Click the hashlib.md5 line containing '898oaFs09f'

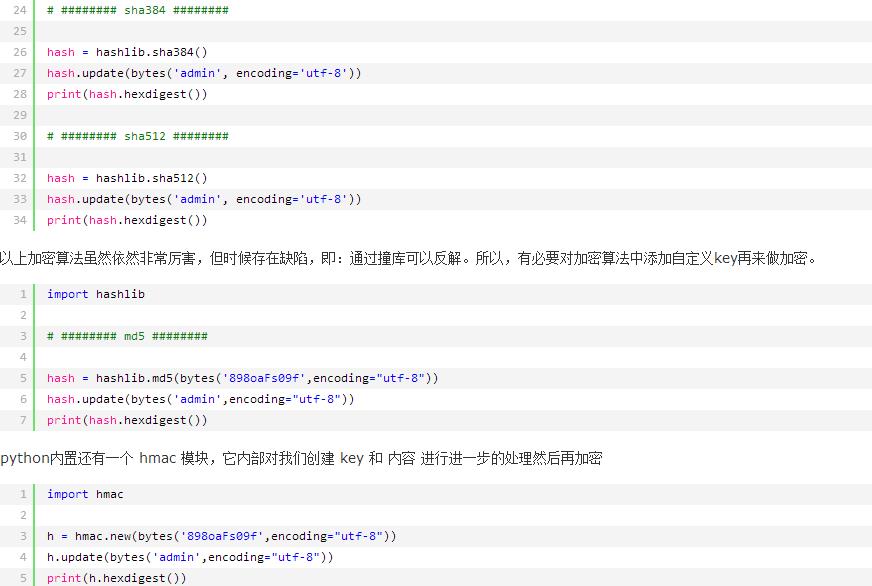coord(242,379)
